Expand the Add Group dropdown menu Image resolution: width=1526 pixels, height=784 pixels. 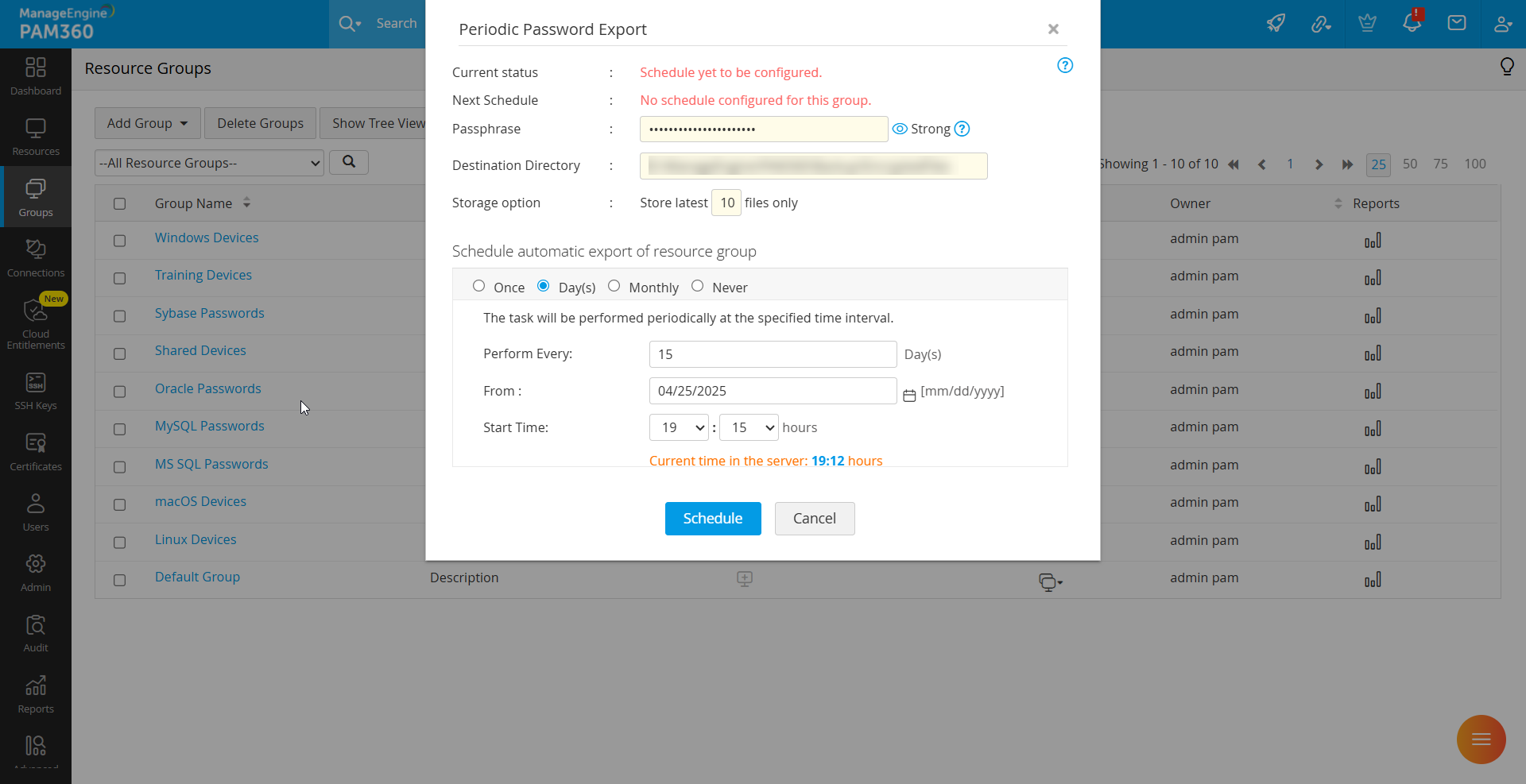146,123
